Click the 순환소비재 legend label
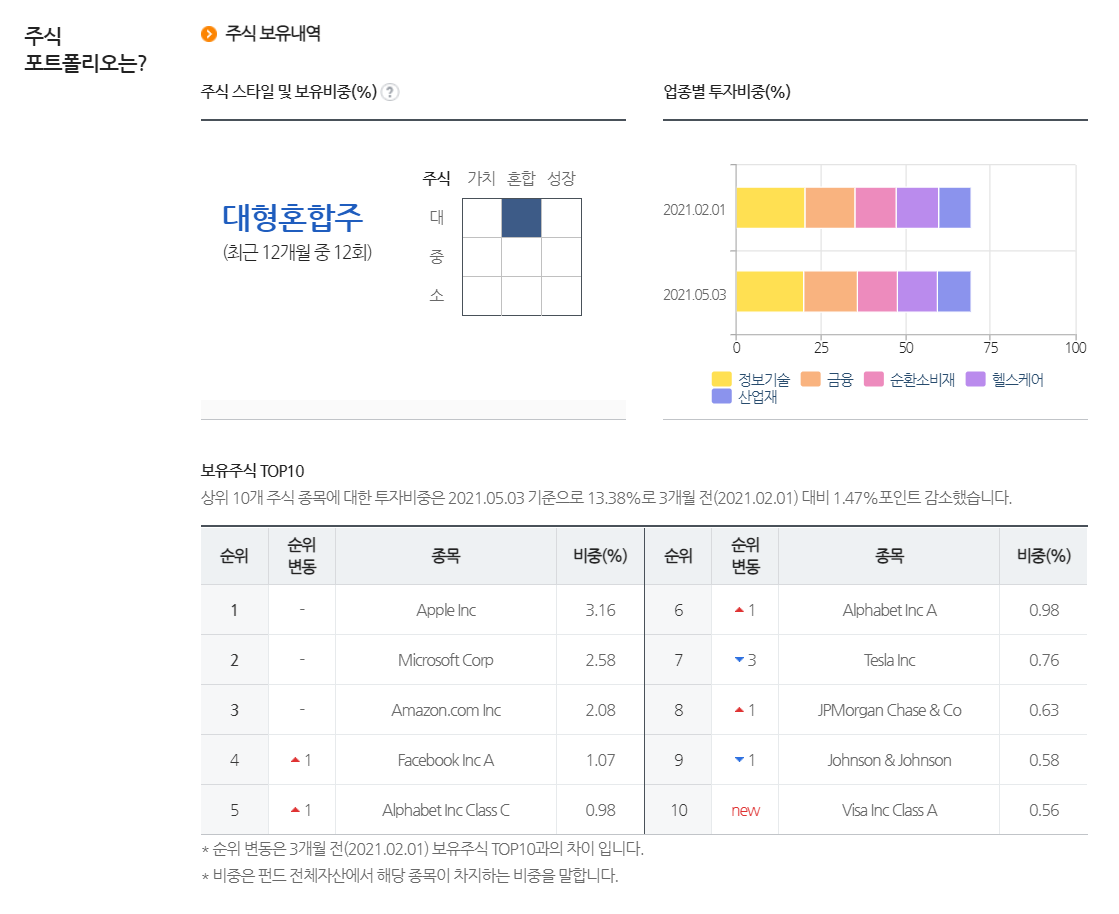 pyautogui.click(x=922, y=380)
